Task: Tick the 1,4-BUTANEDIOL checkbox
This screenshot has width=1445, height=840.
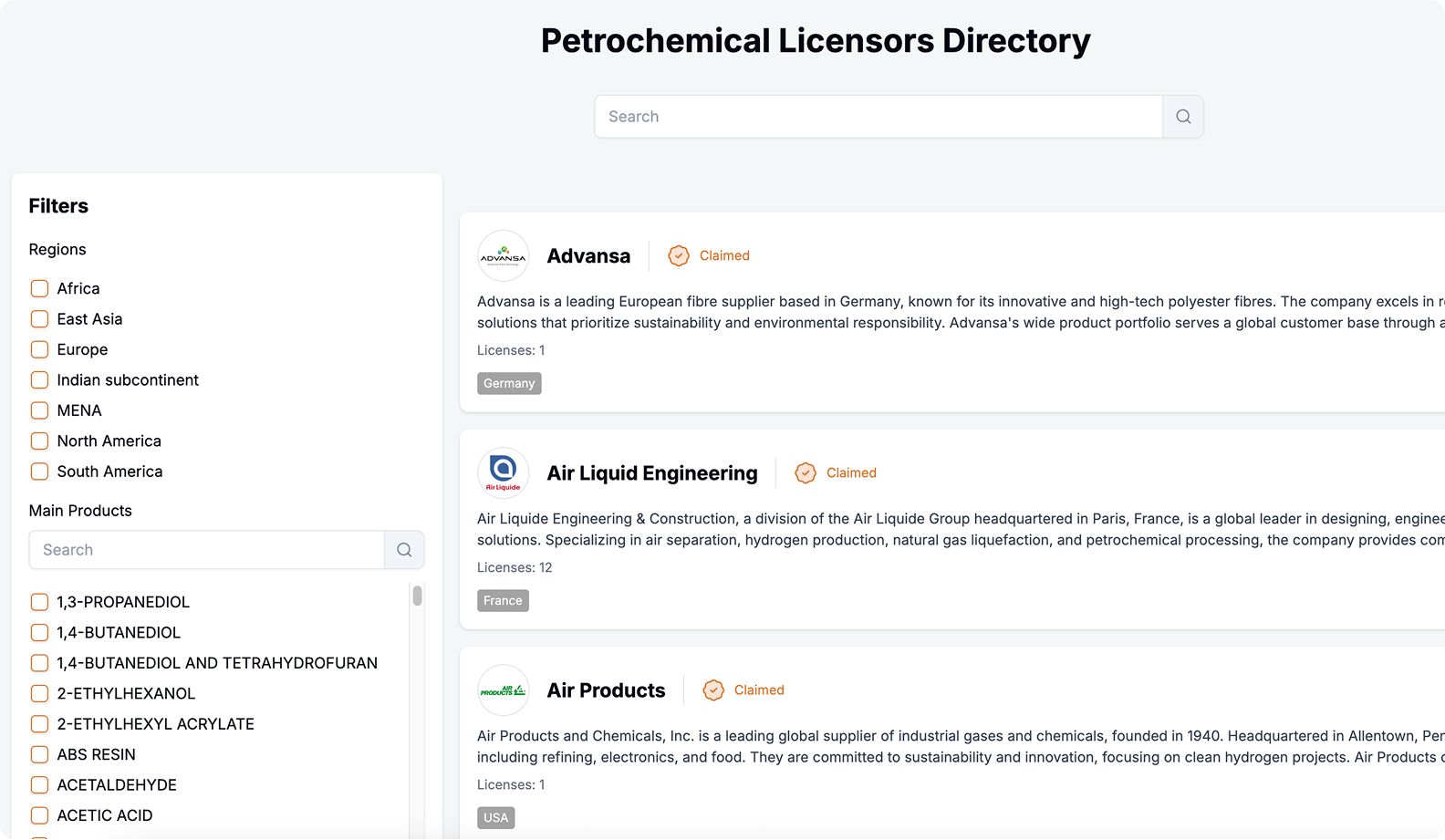Action: [x=39, y=633]
